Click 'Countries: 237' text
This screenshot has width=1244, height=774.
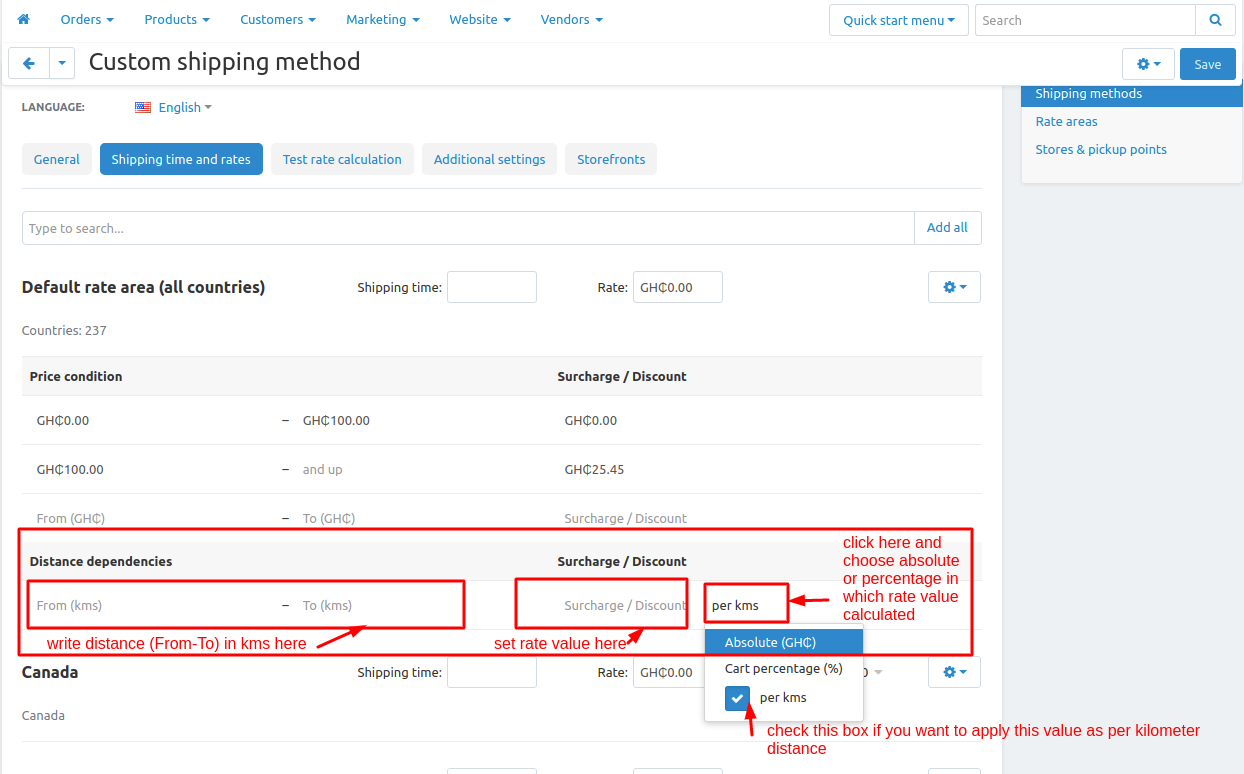pyautogui.click(x=64, y=330)
